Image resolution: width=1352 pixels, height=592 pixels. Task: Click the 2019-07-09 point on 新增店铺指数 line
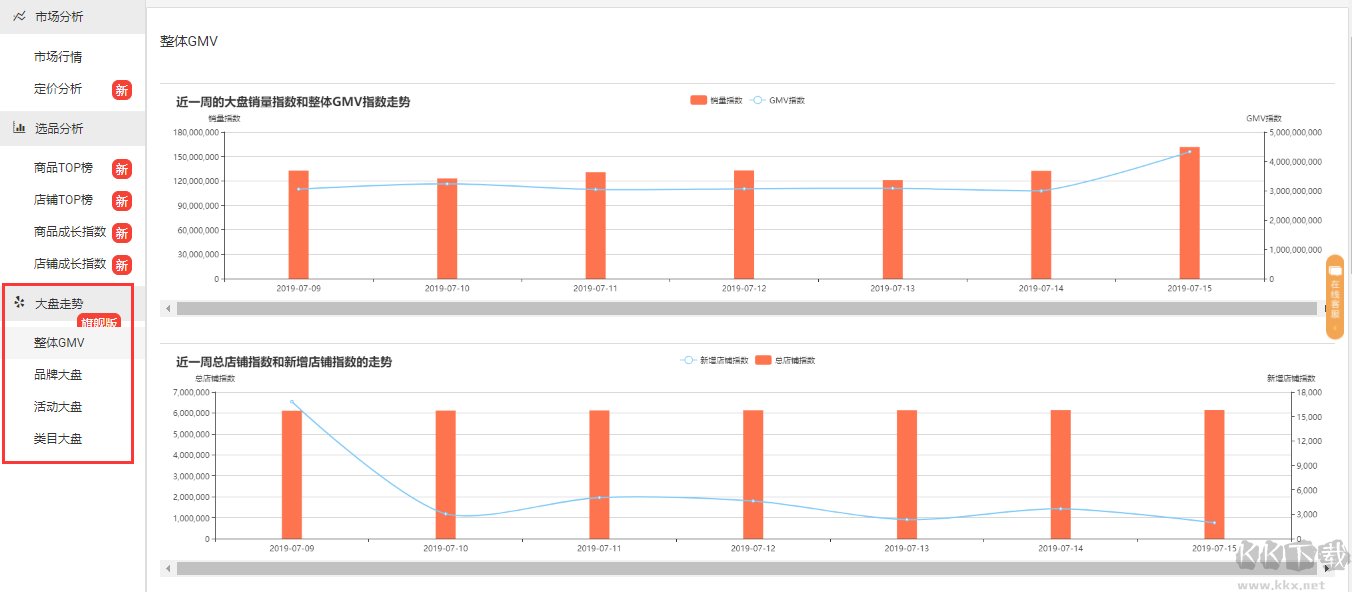(292, 402)
